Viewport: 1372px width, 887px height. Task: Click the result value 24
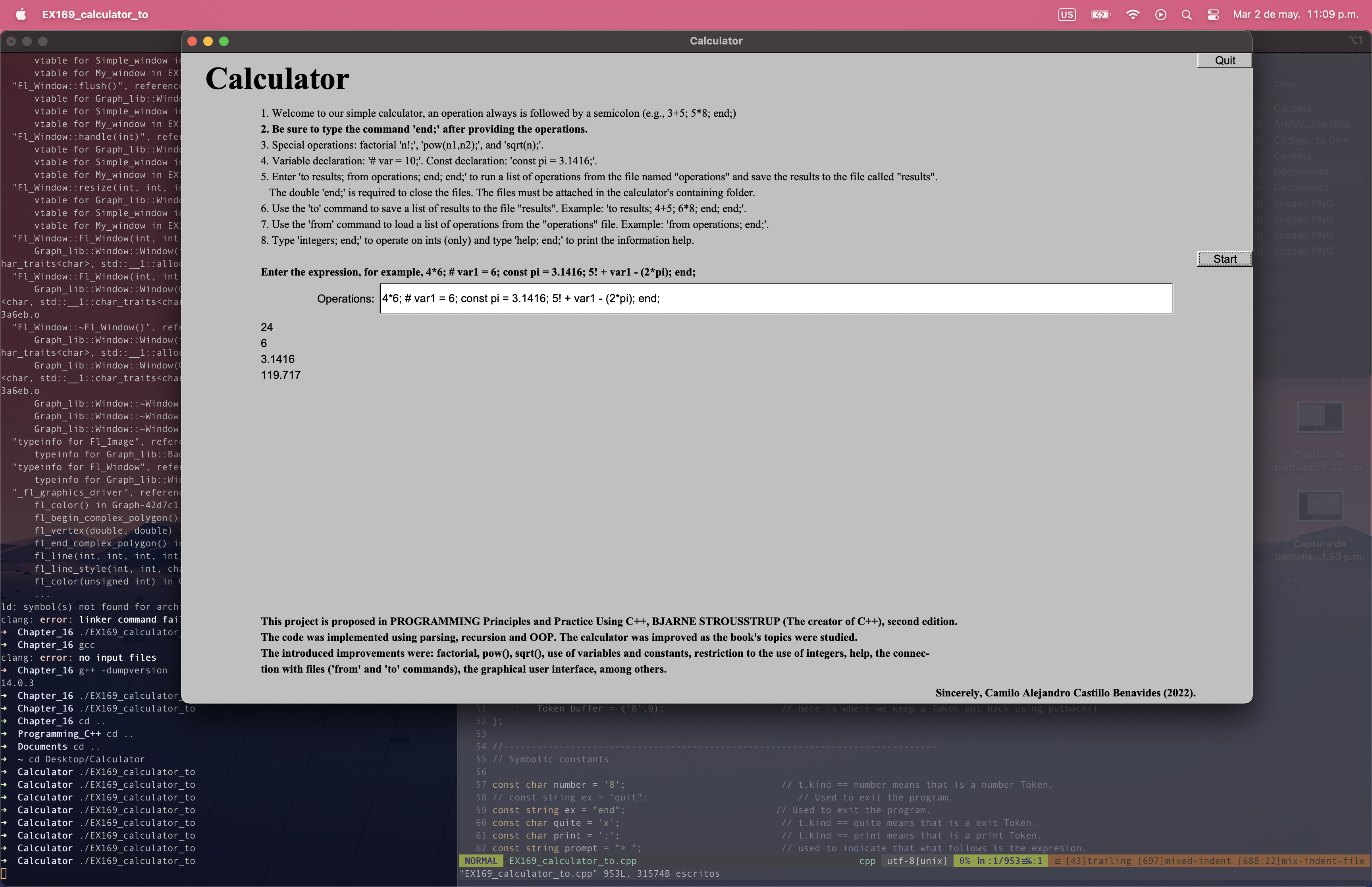click(x=266, y=327)
